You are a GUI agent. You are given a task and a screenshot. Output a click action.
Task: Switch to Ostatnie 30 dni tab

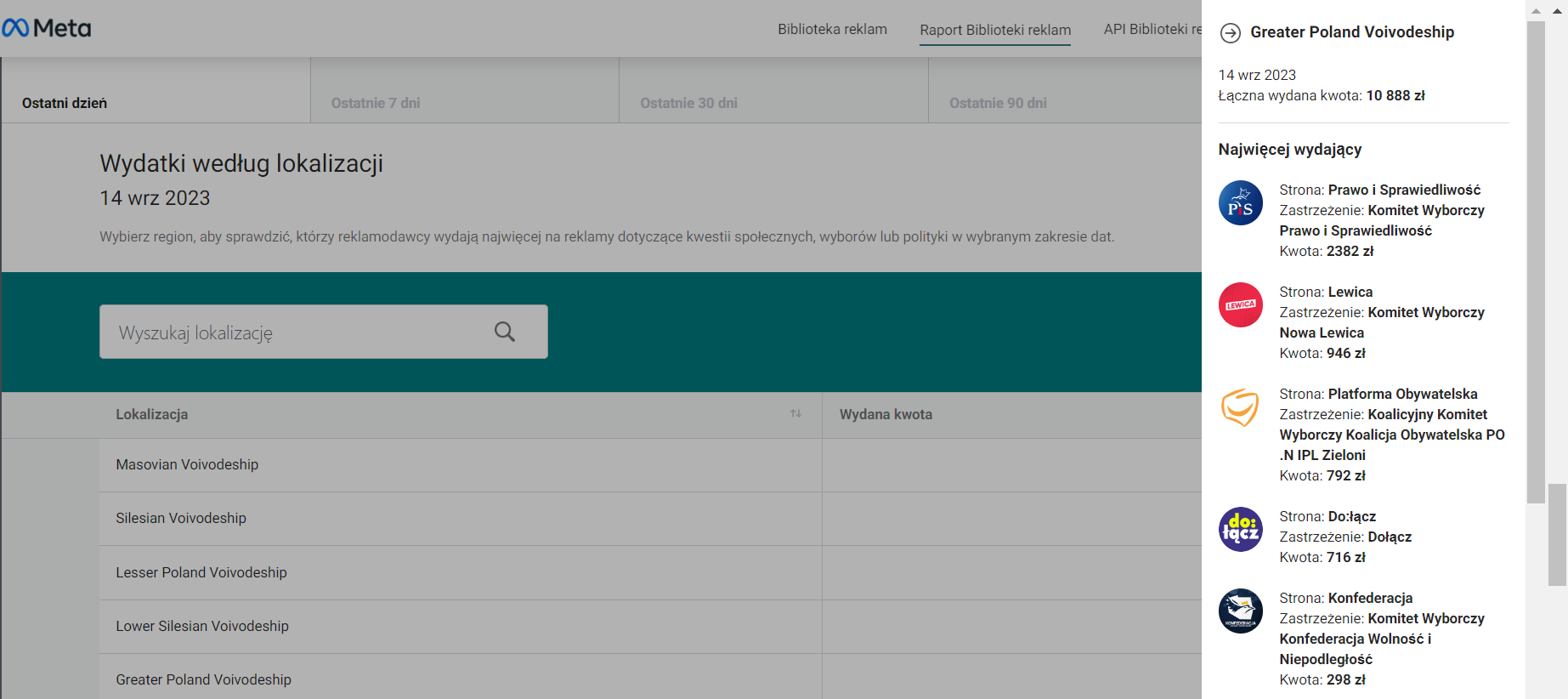(688, 103)
